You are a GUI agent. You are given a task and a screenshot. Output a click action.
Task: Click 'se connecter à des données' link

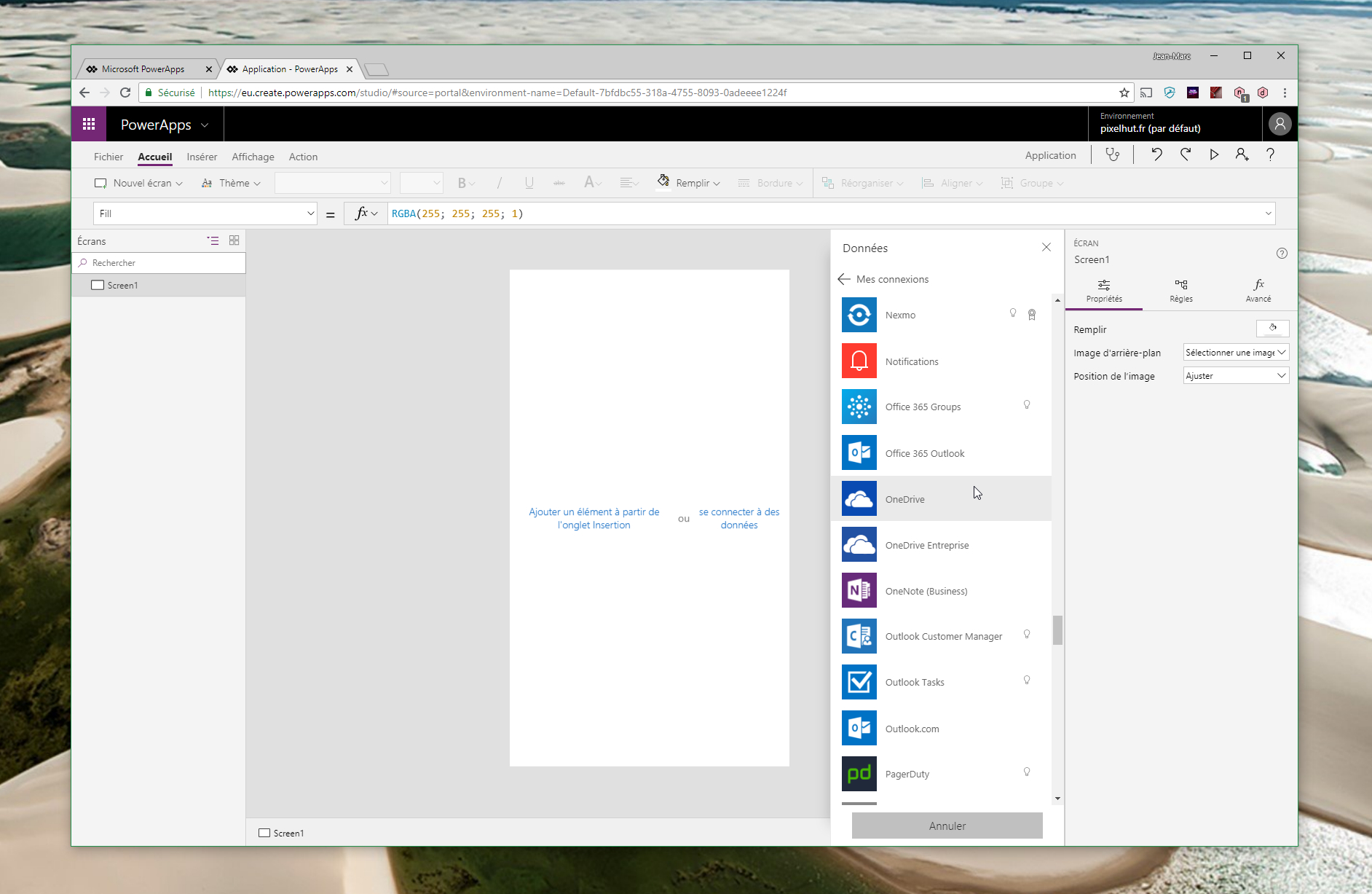tap(739, 518)
